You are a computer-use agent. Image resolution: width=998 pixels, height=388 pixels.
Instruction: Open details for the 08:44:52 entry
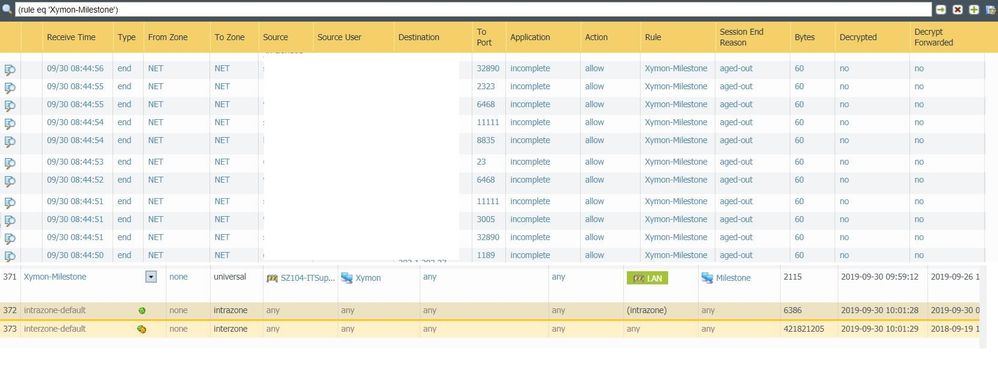pos(10,181)
